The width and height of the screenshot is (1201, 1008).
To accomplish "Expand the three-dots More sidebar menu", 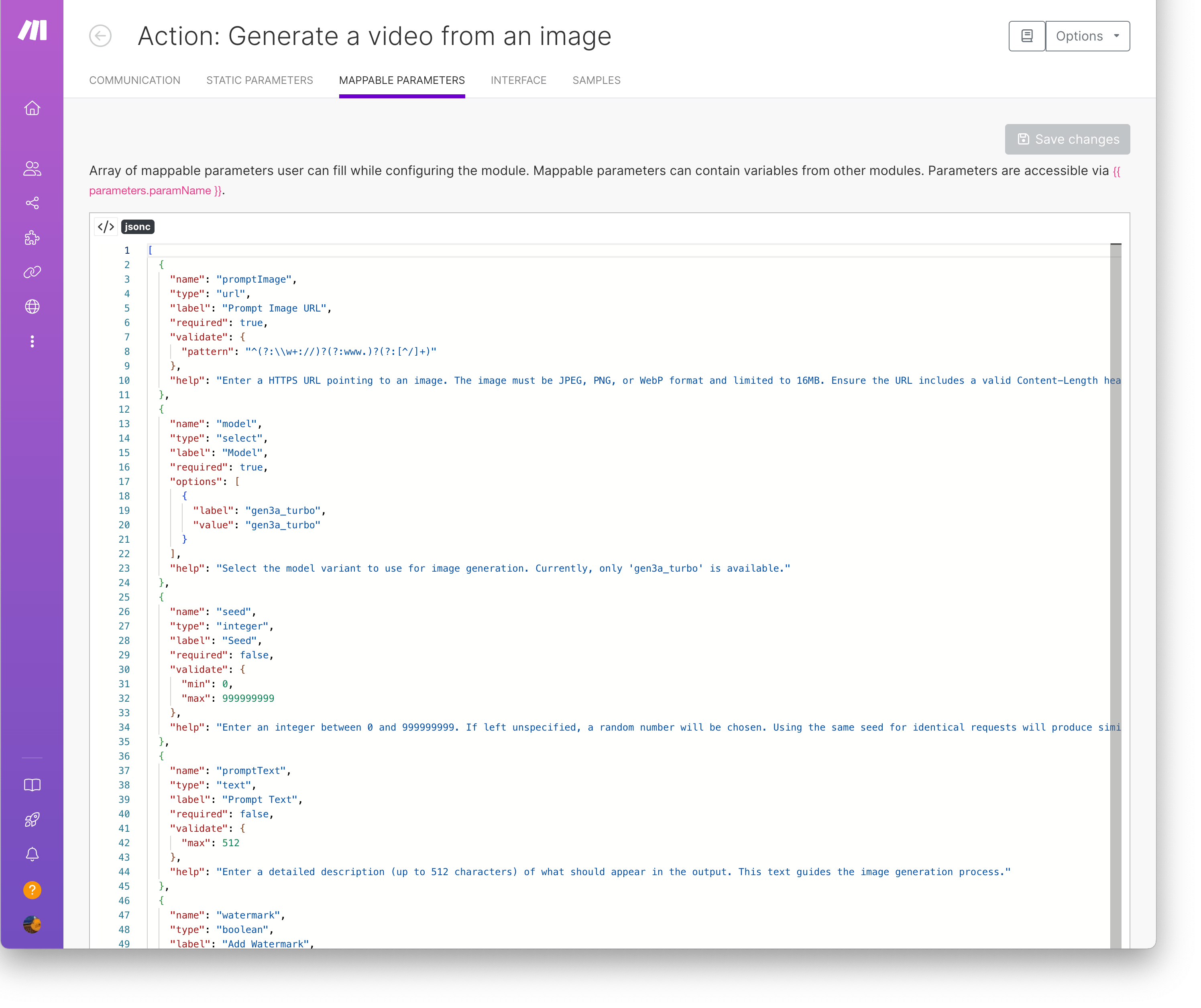I will coord(32,342).
